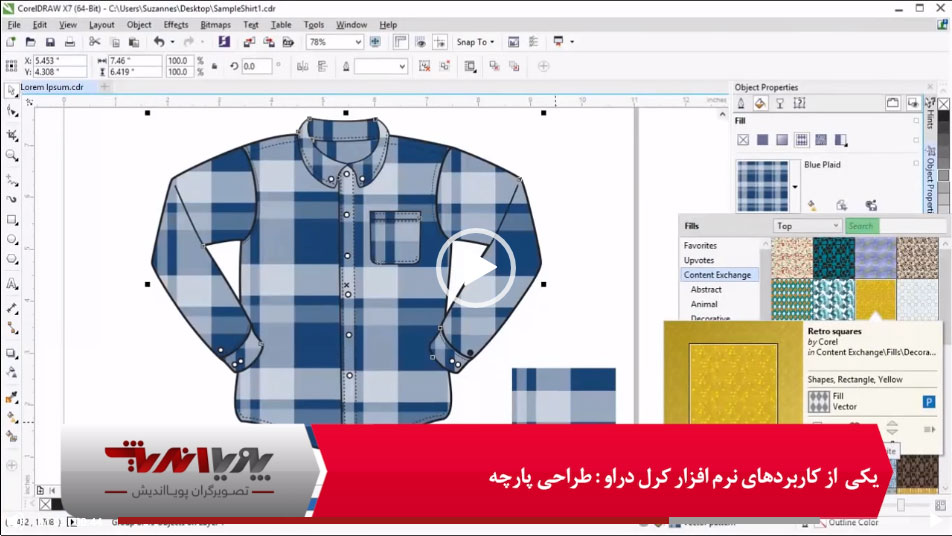Click the Blue Plaid preview swatch
952x536 pixels.
(763, 186)
